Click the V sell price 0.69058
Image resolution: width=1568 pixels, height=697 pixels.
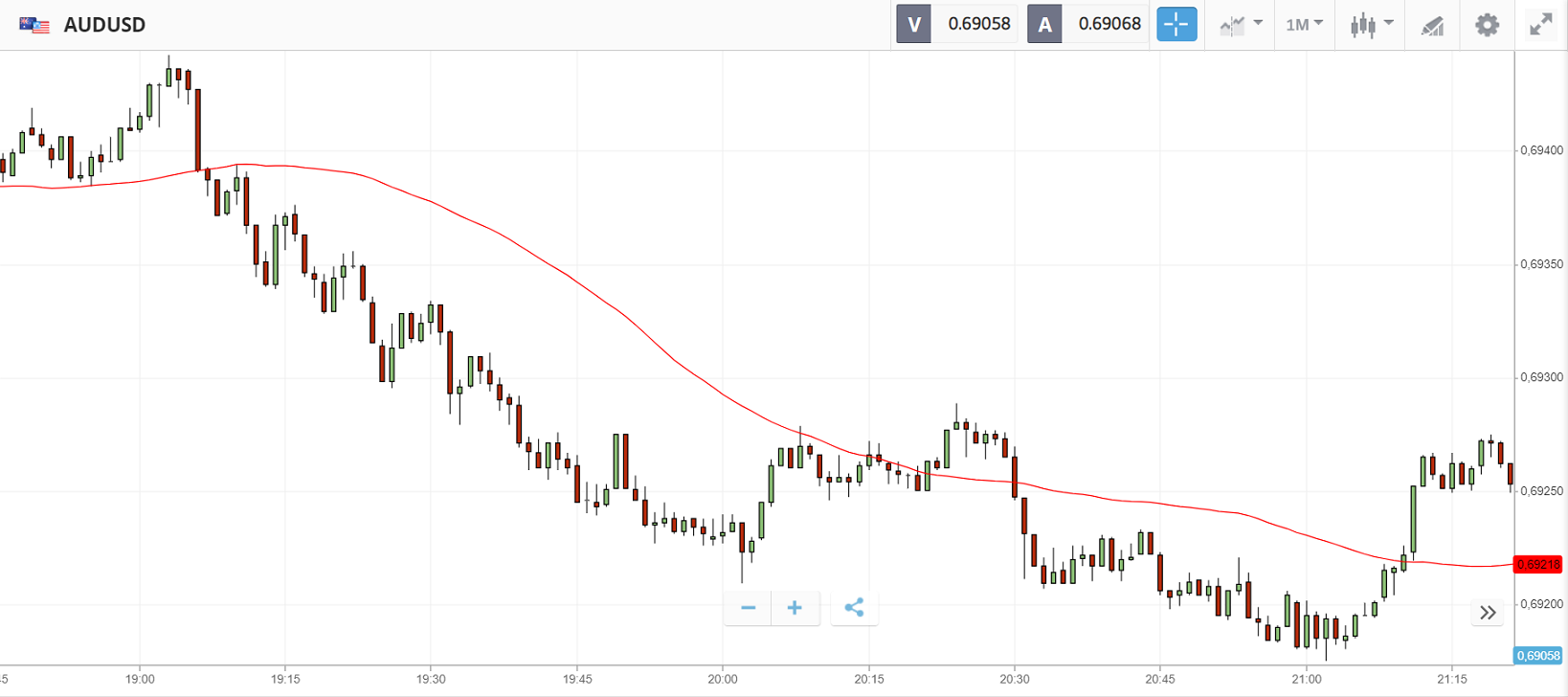coord(956,25)
